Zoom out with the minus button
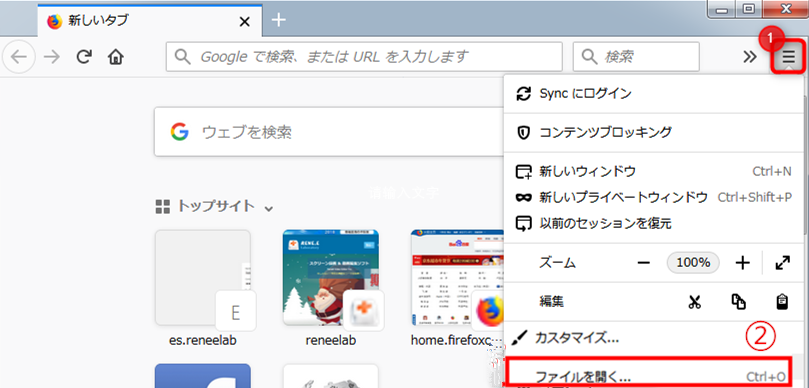 click(x=643, y=263)
